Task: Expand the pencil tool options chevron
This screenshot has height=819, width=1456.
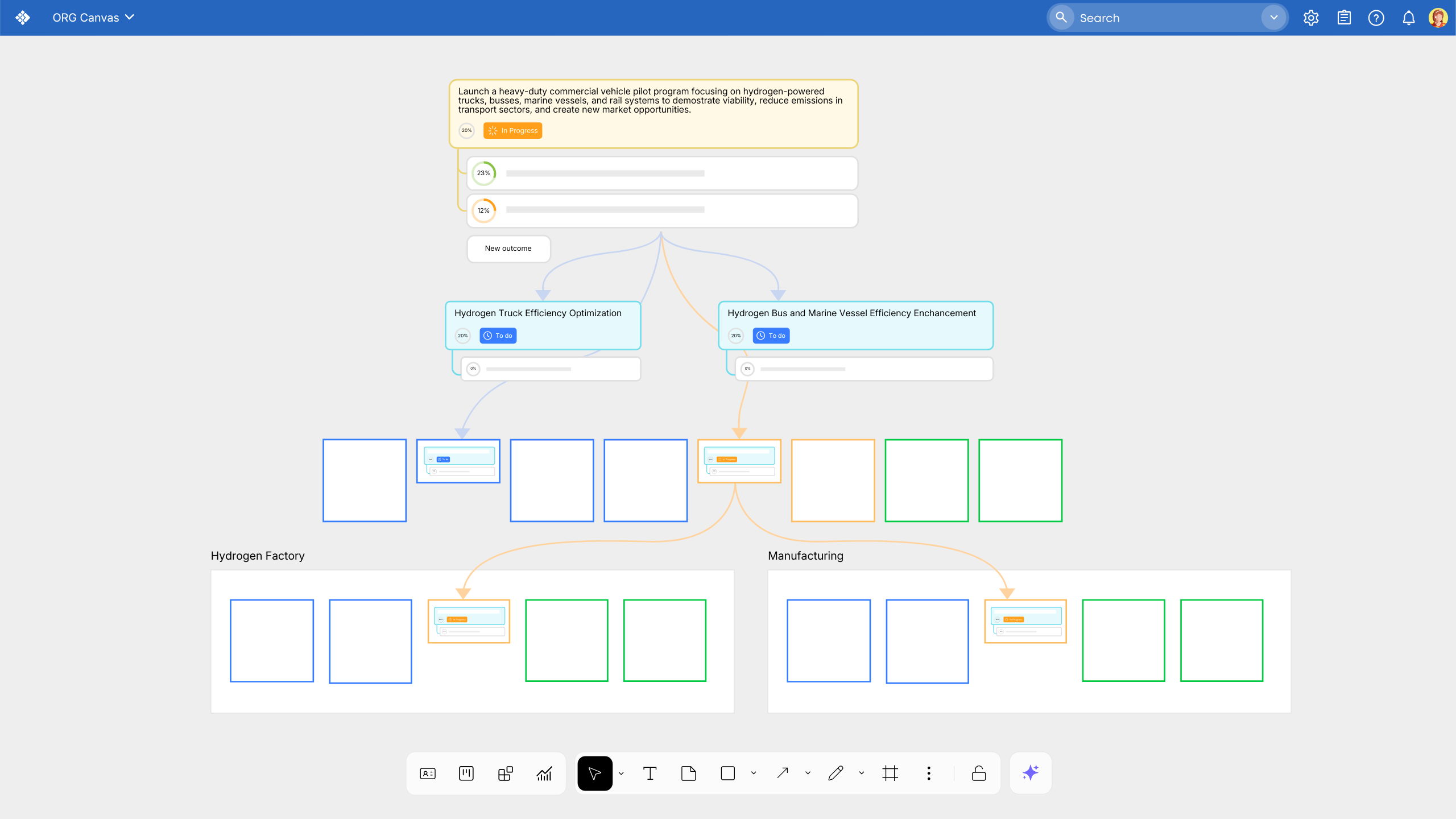Action: [862, 773]
